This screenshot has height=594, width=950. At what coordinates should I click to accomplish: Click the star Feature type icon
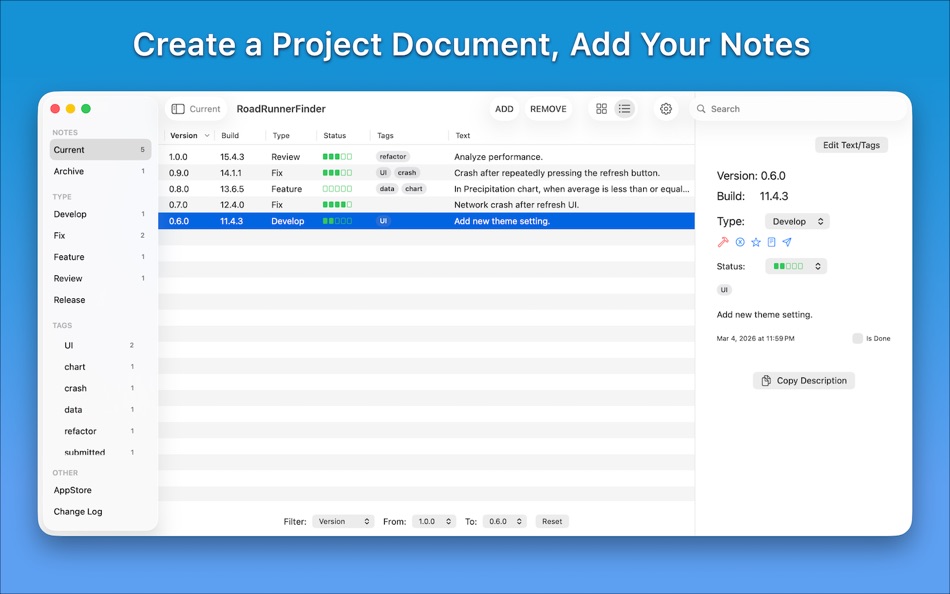(755, 242)
